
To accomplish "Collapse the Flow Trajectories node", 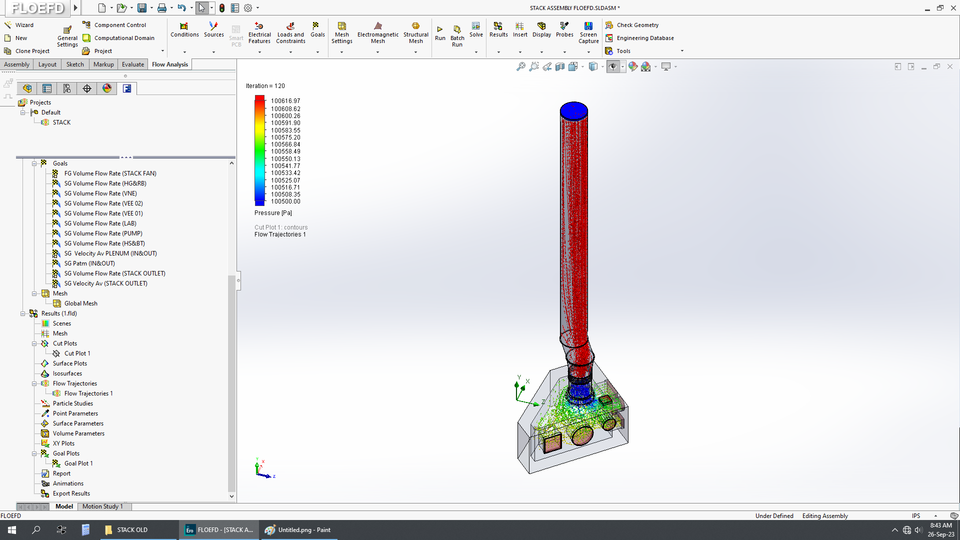I will 34,383.
